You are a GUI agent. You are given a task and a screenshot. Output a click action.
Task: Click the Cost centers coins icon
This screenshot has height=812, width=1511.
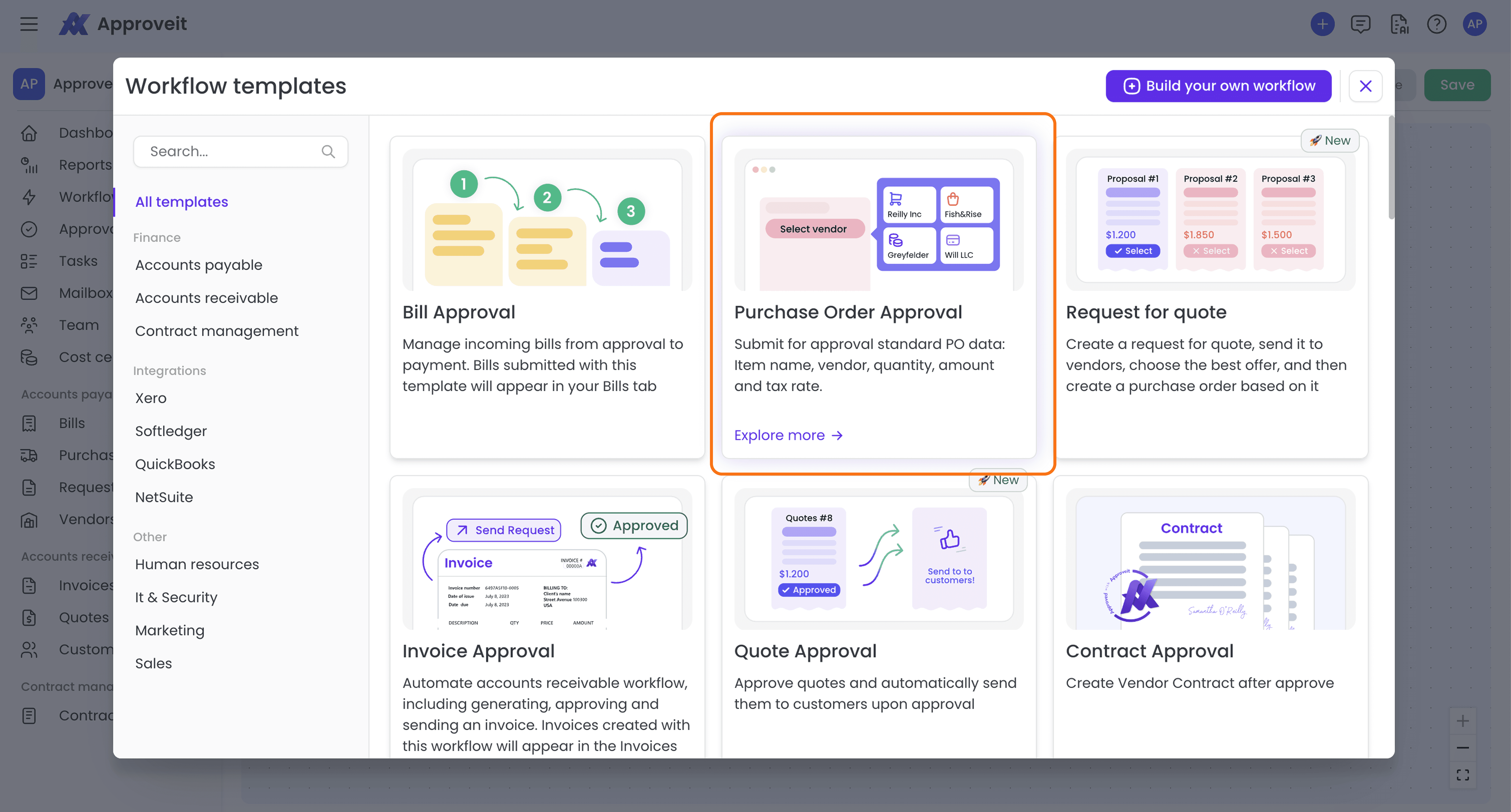(29, 357)
